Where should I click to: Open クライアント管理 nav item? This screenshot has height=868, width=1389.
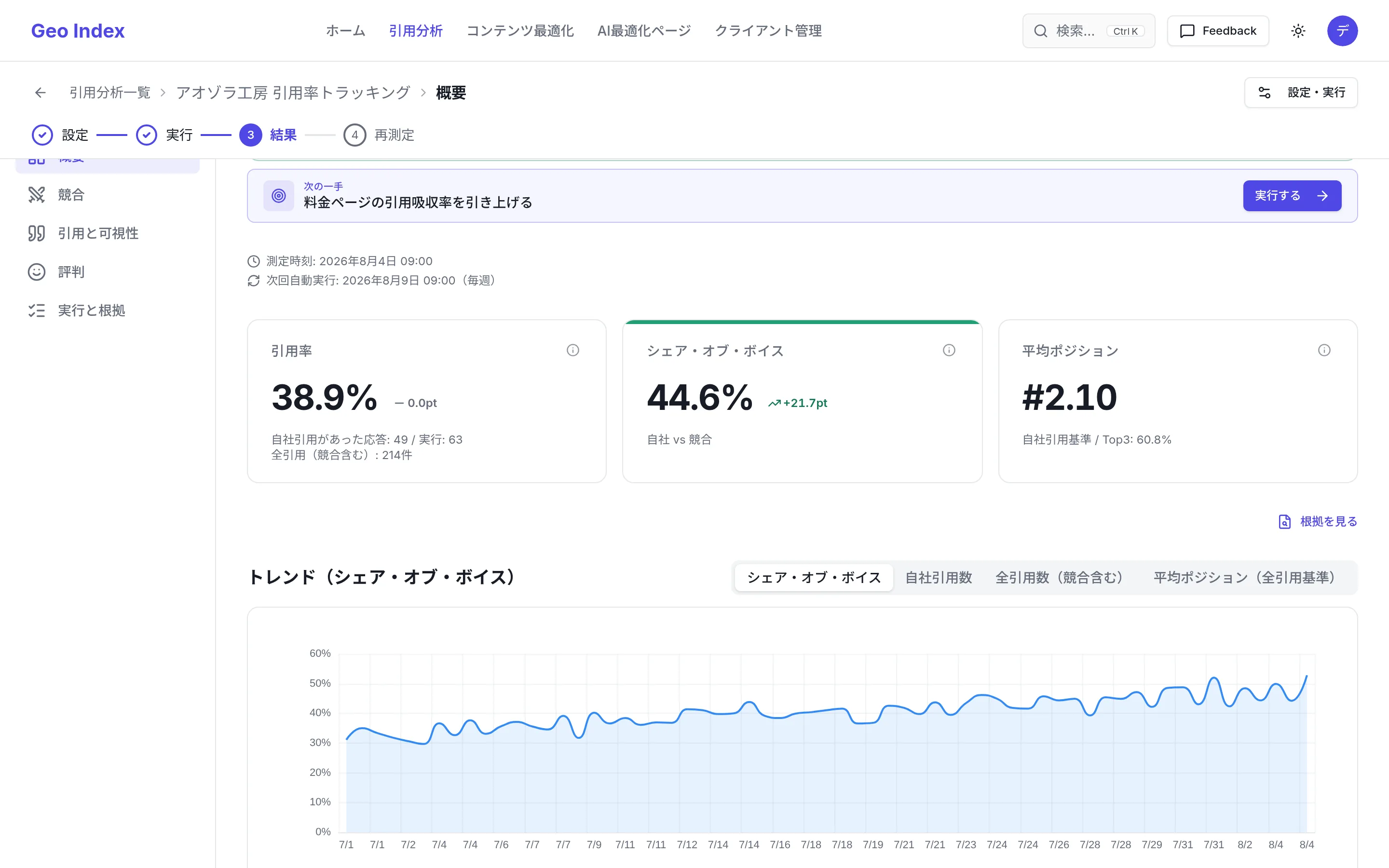pos(768,30)
